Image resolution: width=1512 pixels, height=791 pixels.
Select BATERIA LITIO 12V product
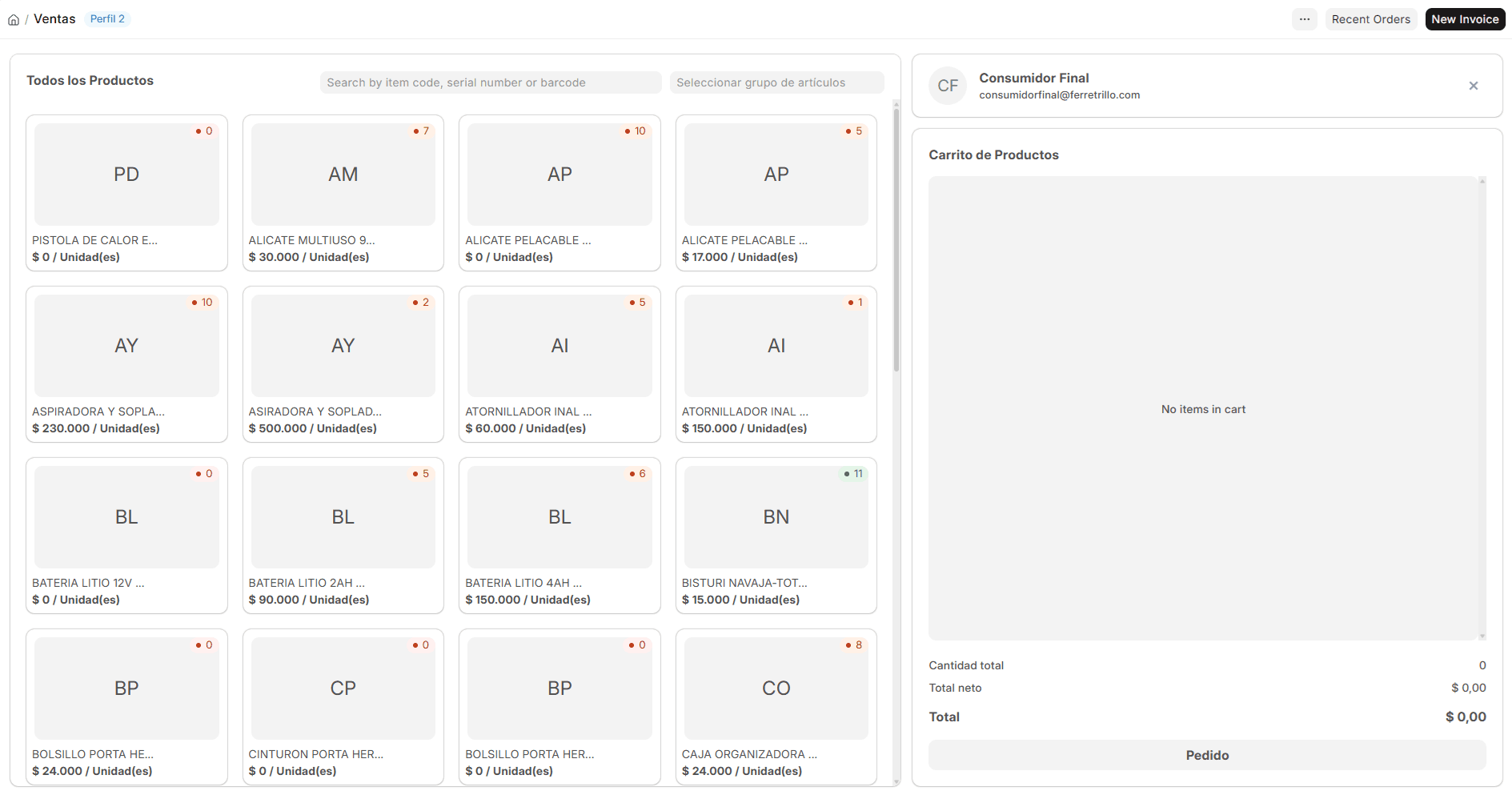pos(126,536)
